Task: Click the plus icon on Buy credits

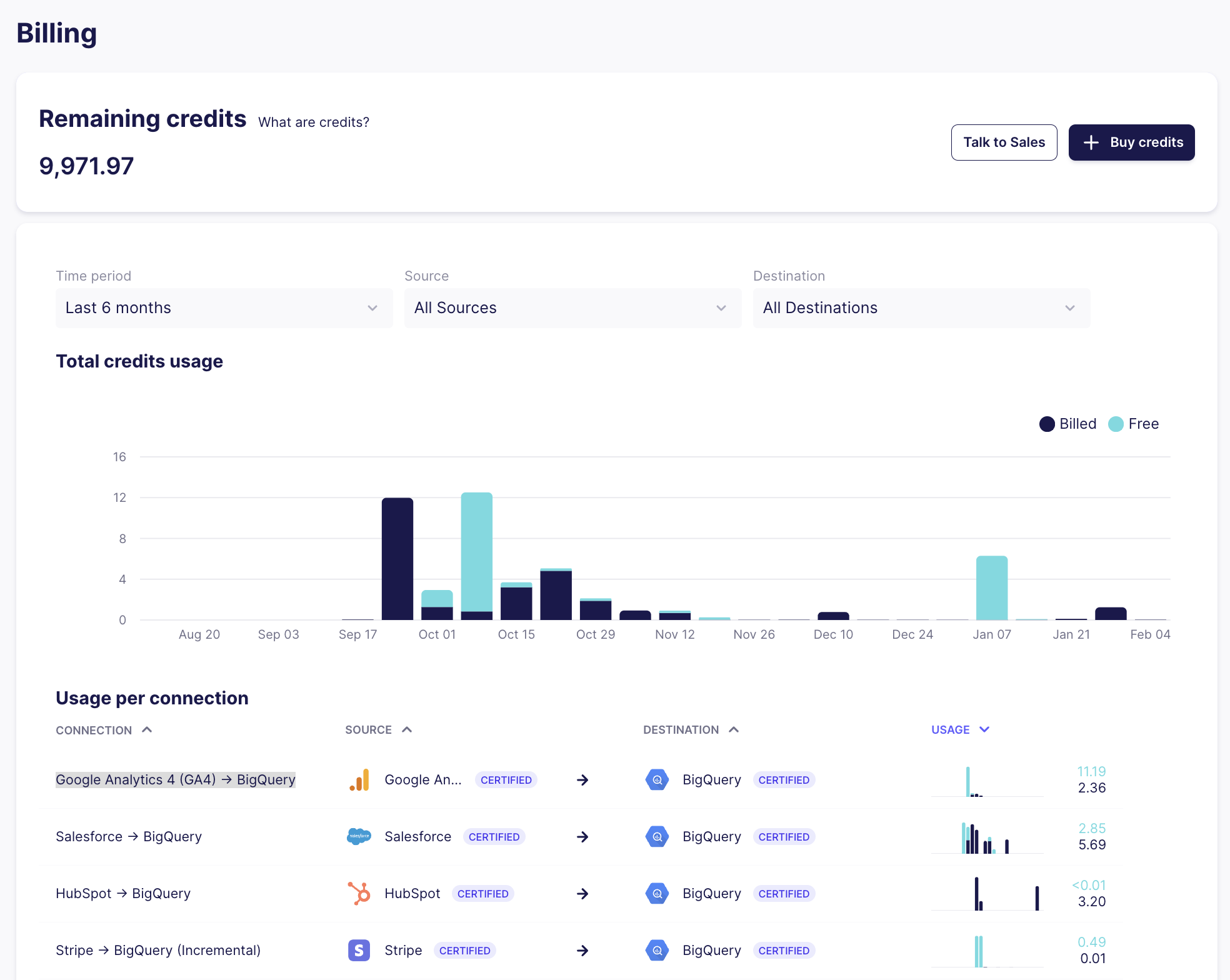Action: 1091,142
